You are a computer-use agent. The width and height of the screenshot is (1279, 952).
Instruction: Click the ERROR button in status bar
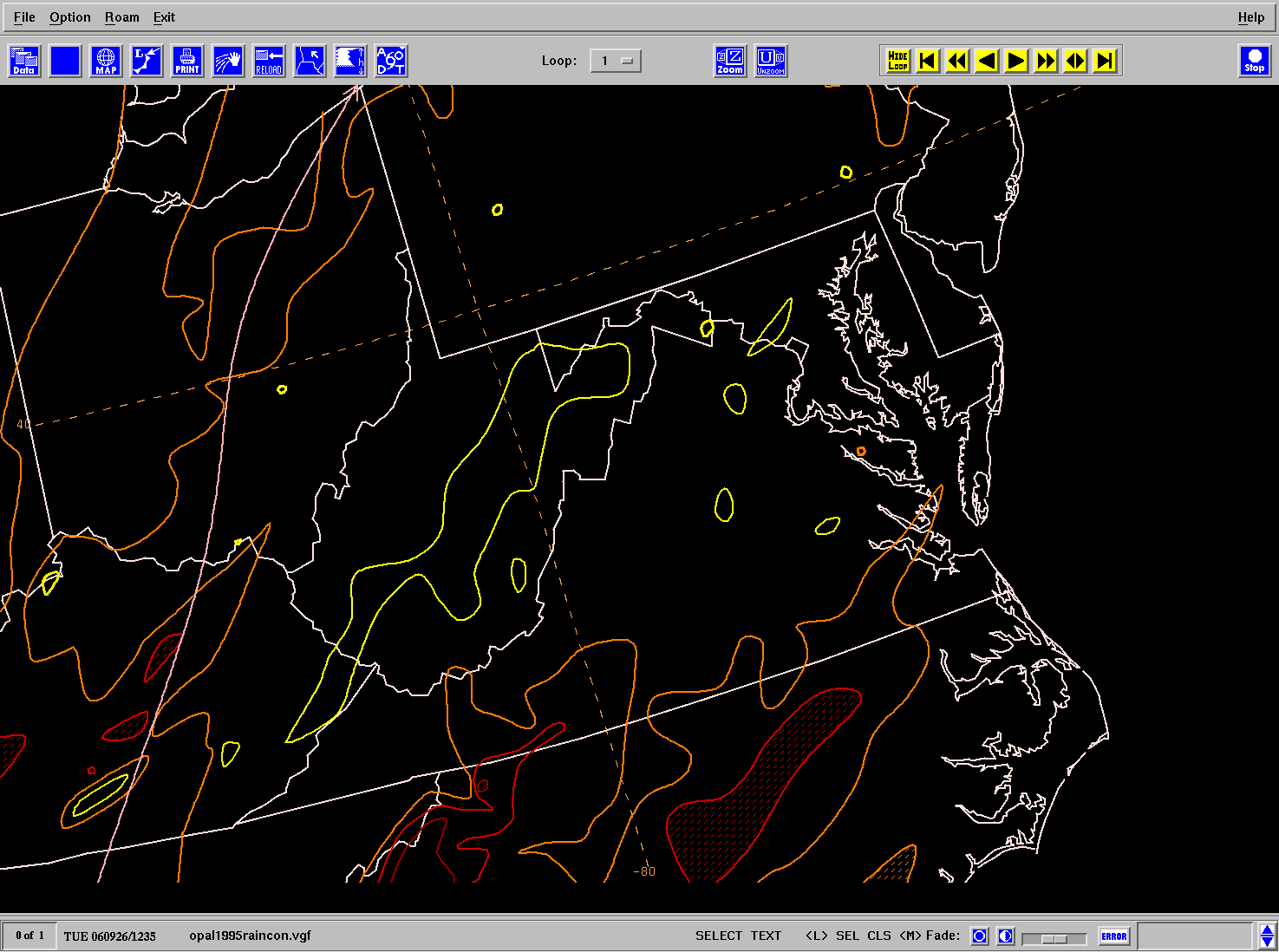(x=1114, y=936)
